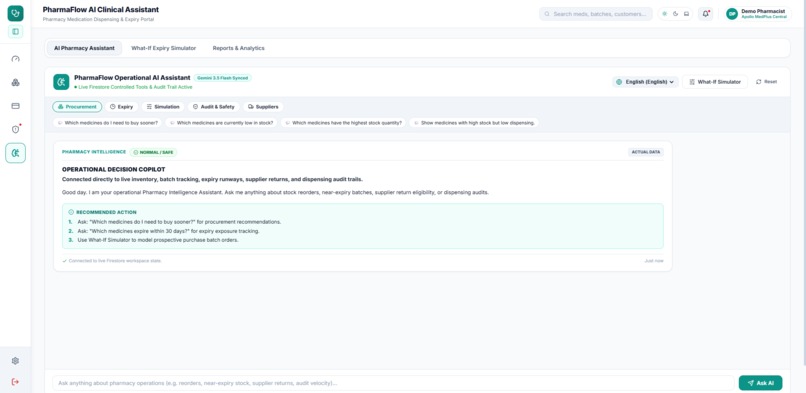Switch to Reports & Analytics tab
Image resolution: width=806 pixels, height=393 pixels.
(x=239, y=48)
